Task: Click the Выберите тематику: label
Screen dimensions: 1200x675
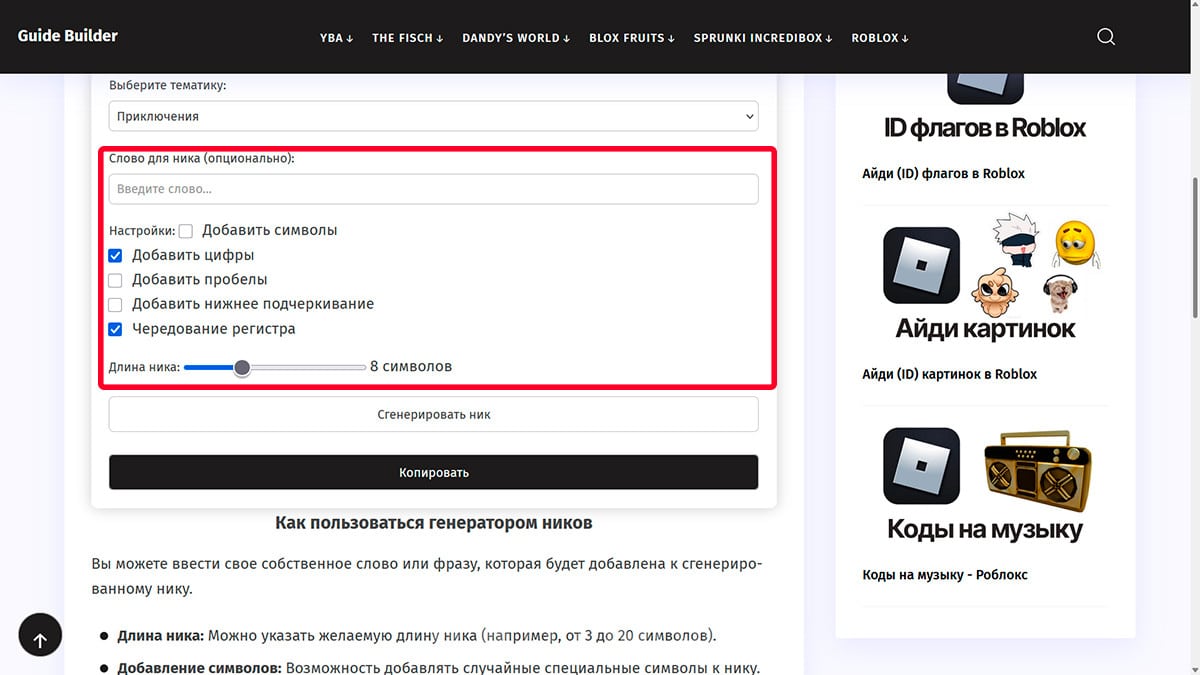Action: click(x=168, y=86)
